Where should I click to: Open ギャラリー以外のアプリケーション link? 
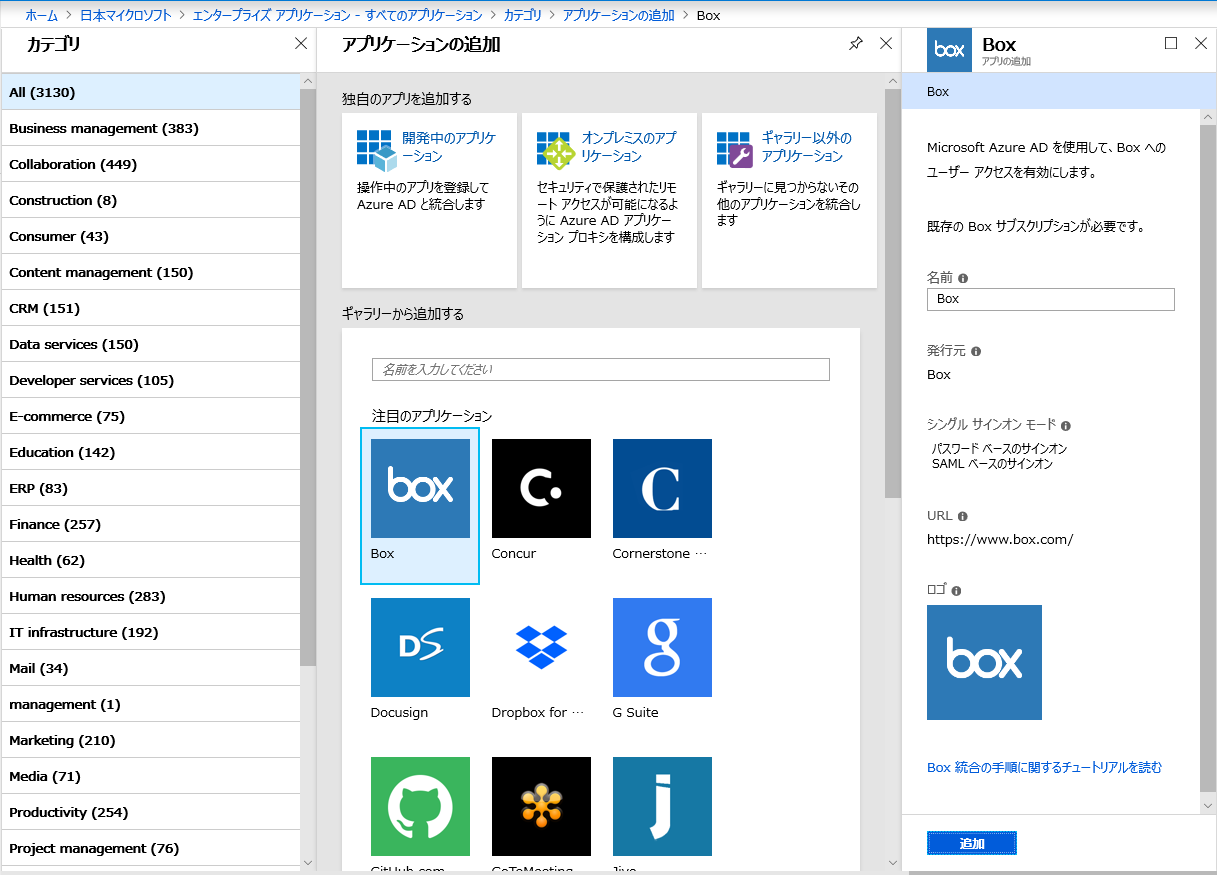click(x=807, y=147)
